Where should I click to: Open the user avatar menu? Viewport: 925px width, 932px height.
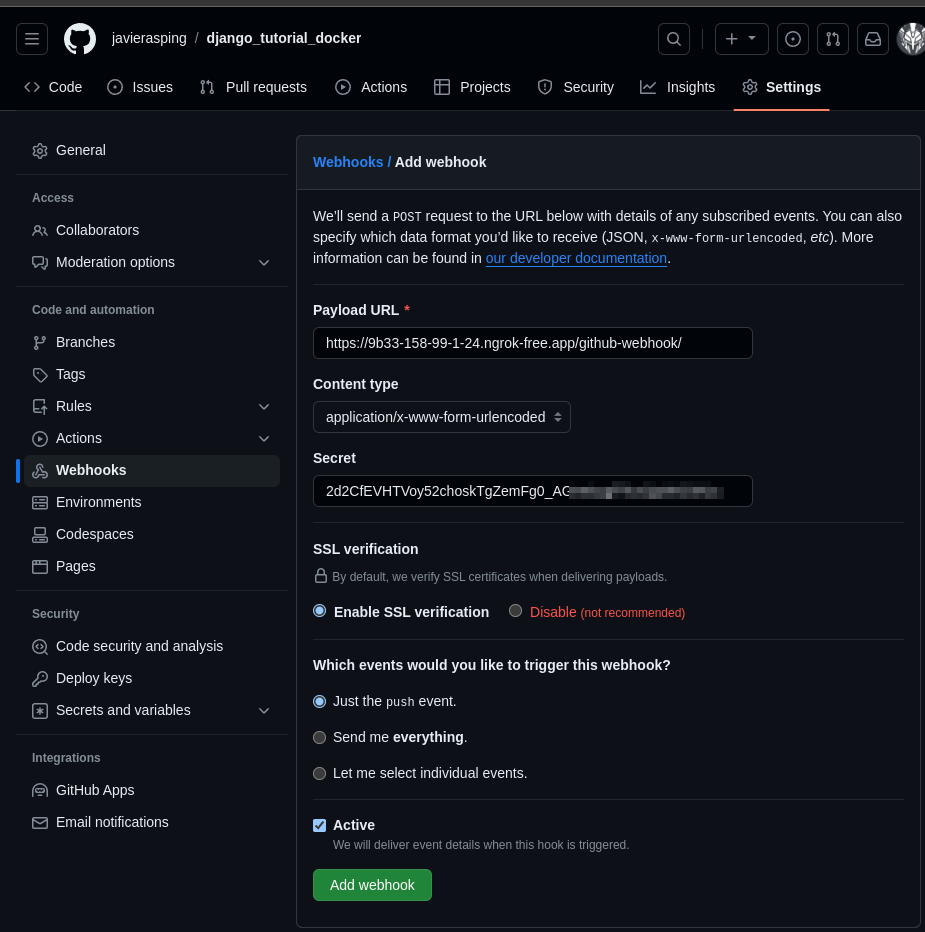point(911,39)
